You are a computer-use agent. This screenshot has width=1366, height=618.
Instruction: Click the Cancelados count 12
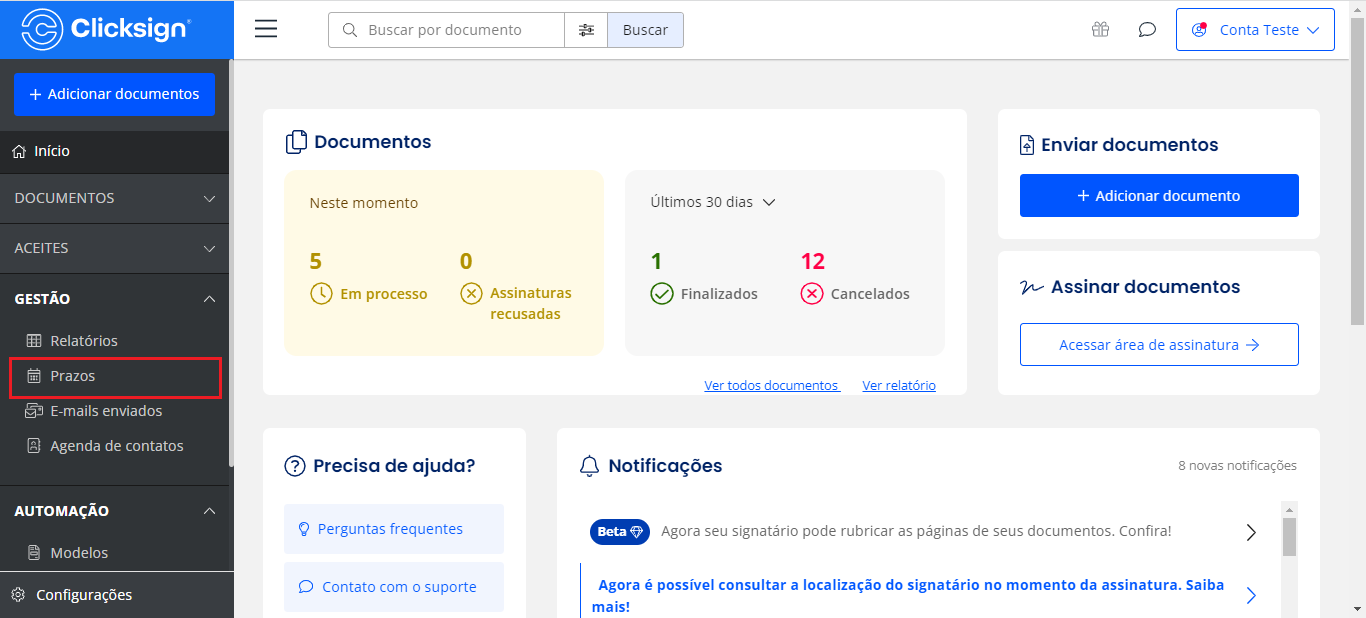[813, 262]
